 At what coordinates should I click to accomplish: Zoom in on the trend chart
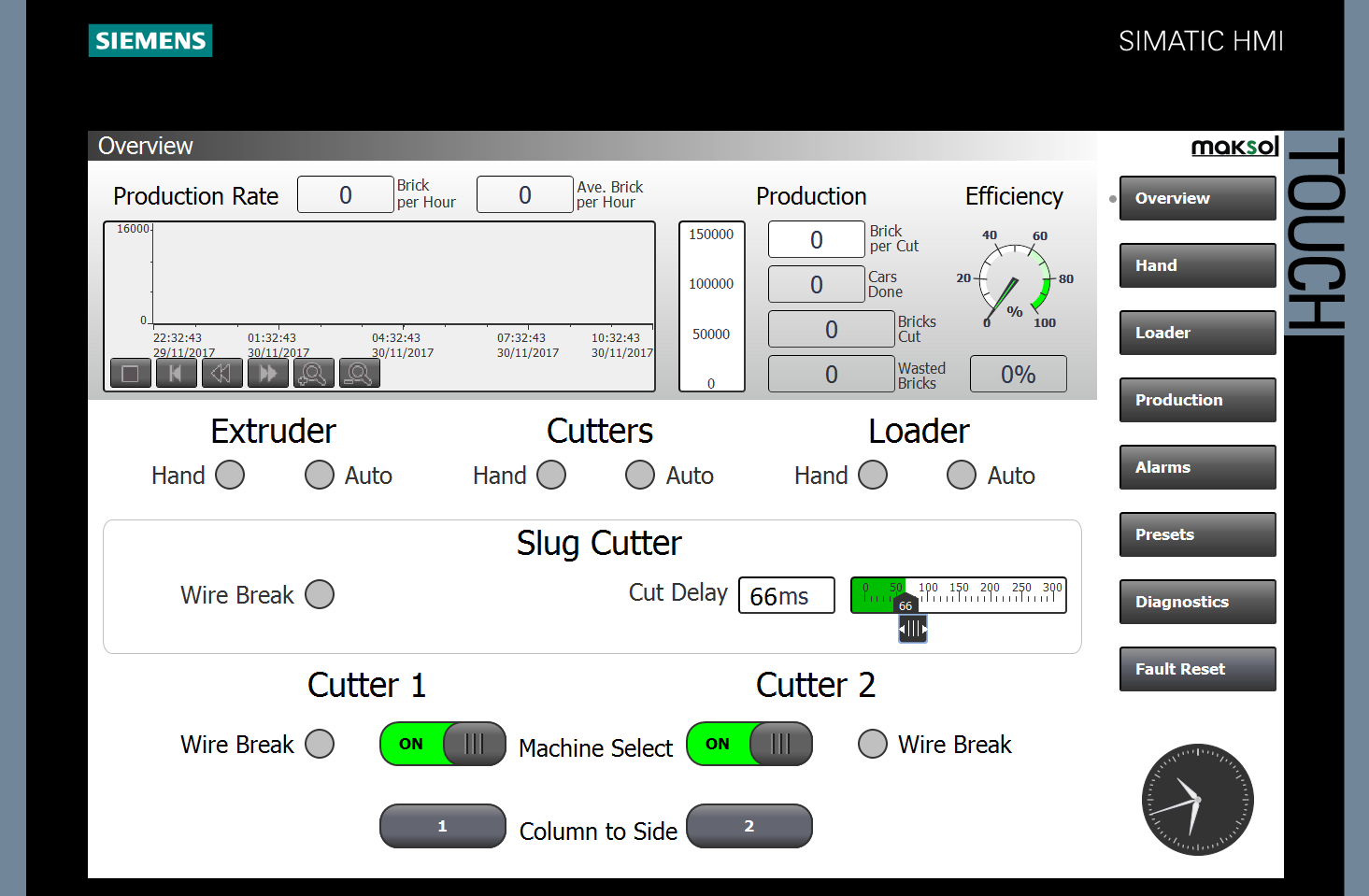click(314, 374)
